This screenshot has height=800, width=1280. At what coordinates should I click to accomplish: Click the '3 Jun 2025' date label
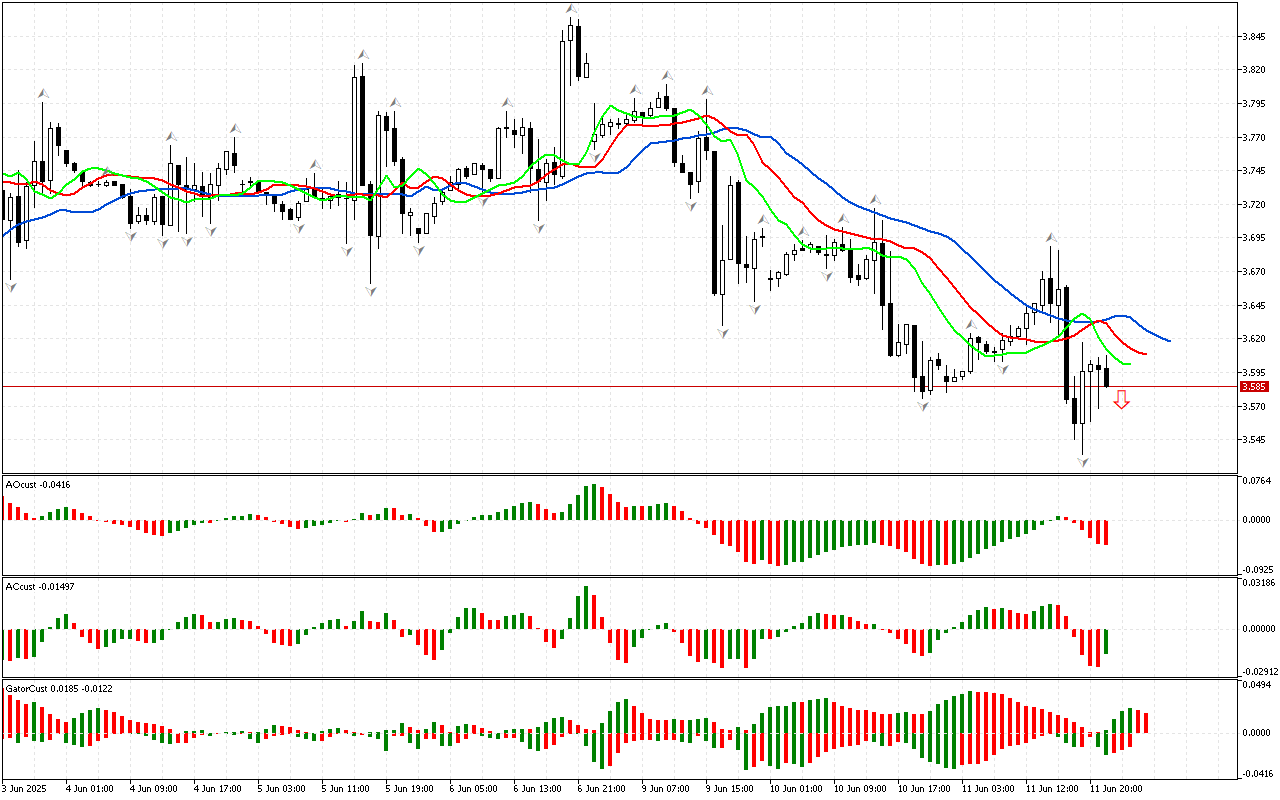coord(27,788)
